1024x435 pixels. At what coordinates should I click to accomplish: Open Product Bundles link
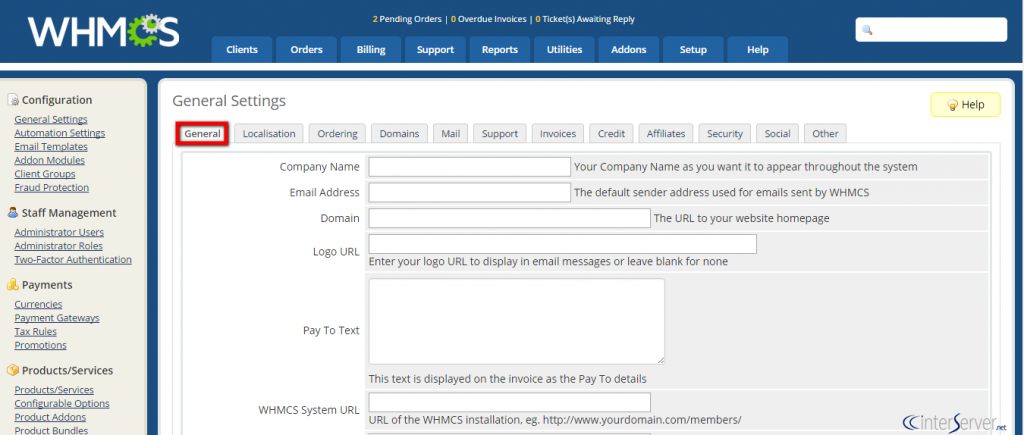pos(51,430)
